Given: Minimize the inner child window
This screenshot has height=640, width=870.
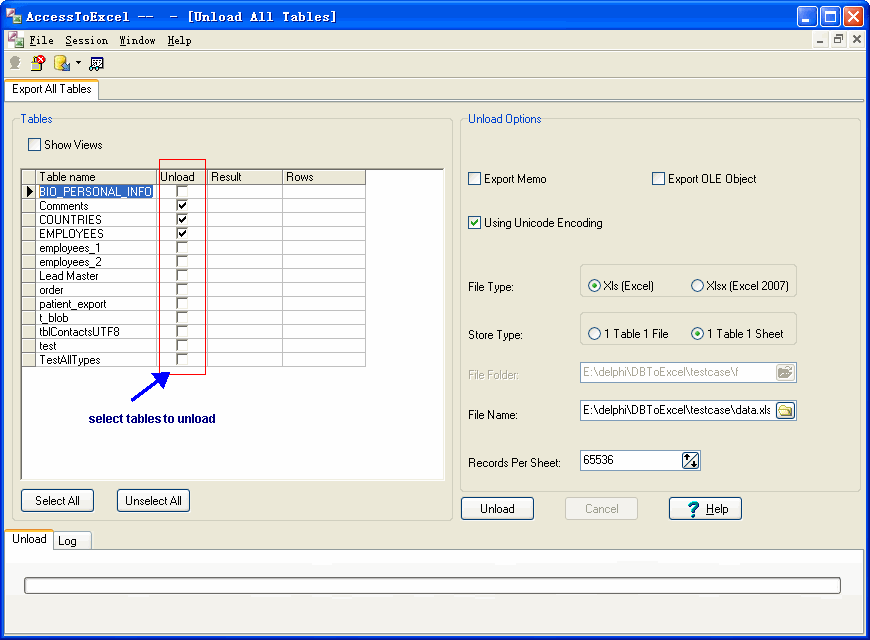Looking at the screenshot, I should tap(820, 39).
